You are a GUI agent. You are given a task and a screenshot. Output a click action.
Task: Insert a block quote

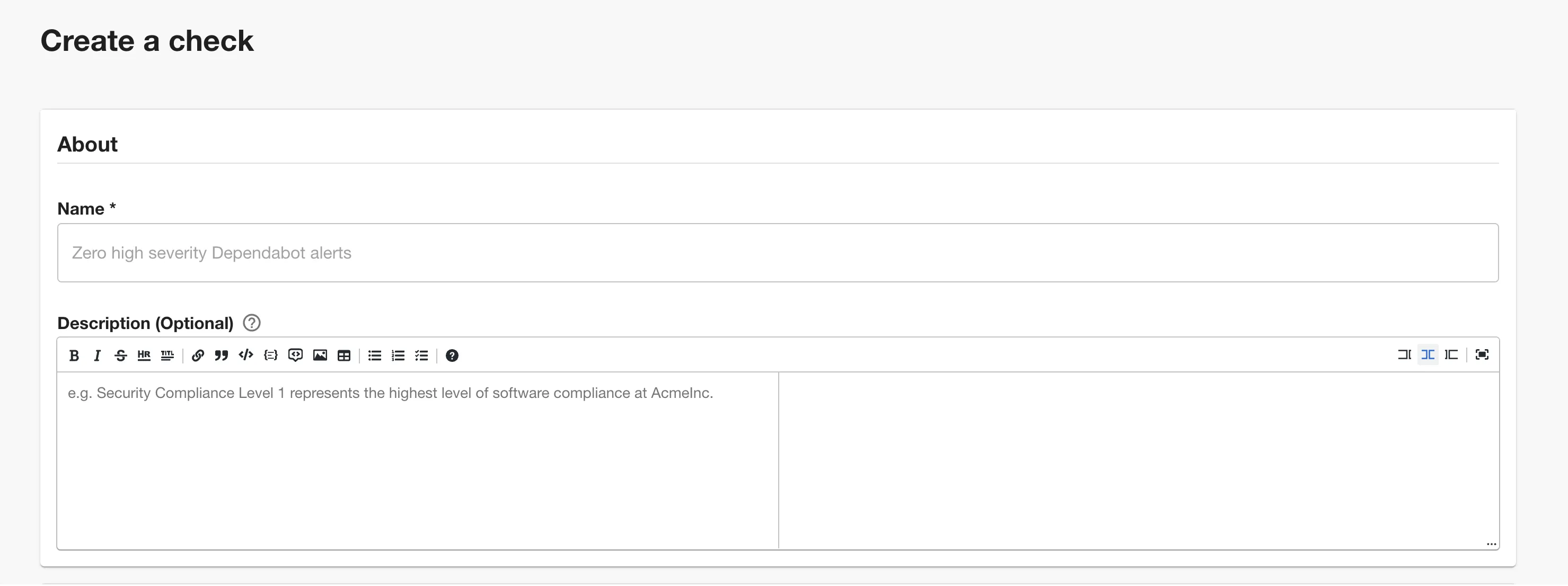222,356
